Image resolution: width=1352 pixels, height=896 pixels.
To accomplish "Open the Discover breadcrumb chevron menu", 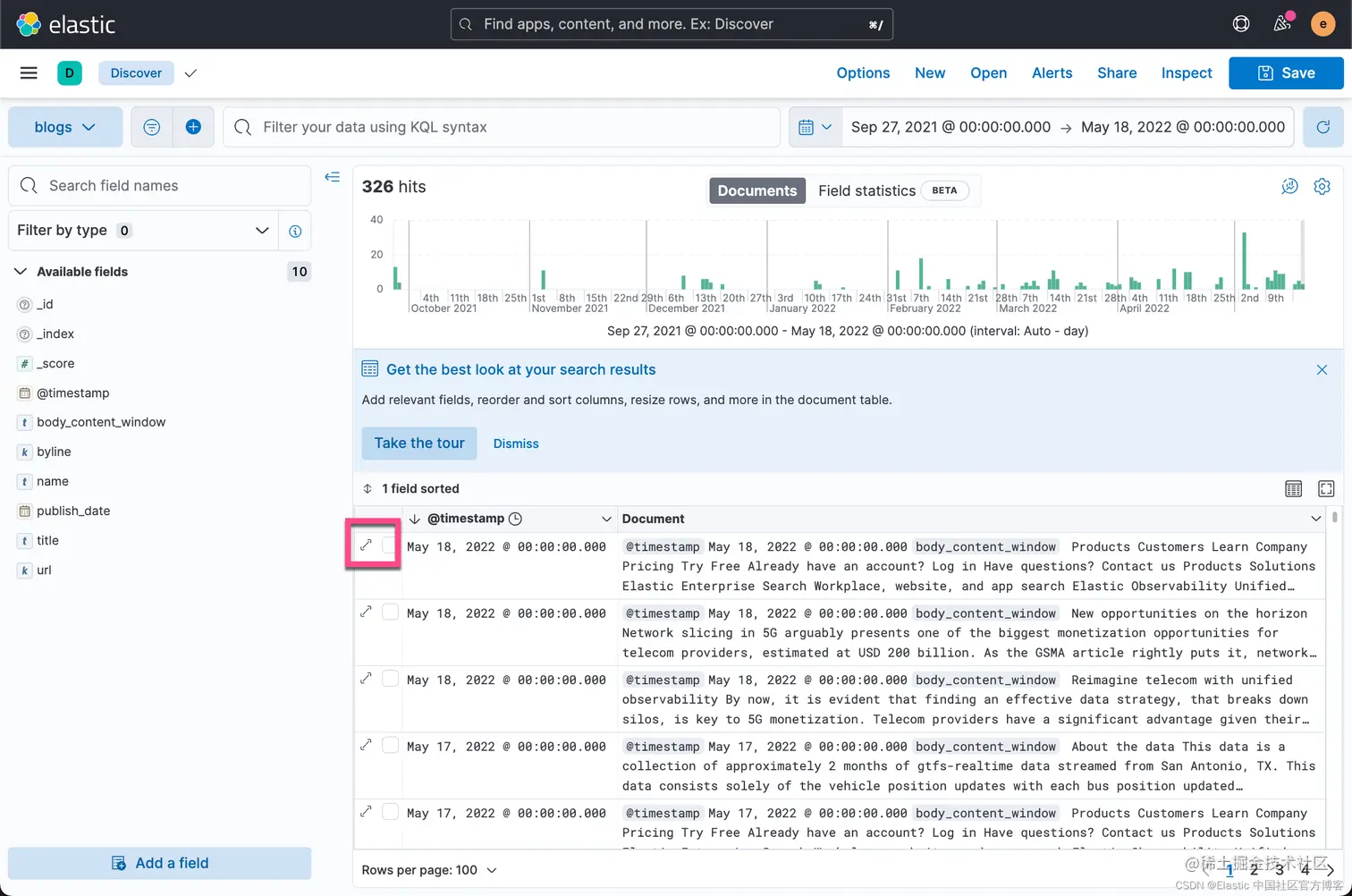I will [x=190, y=73].
